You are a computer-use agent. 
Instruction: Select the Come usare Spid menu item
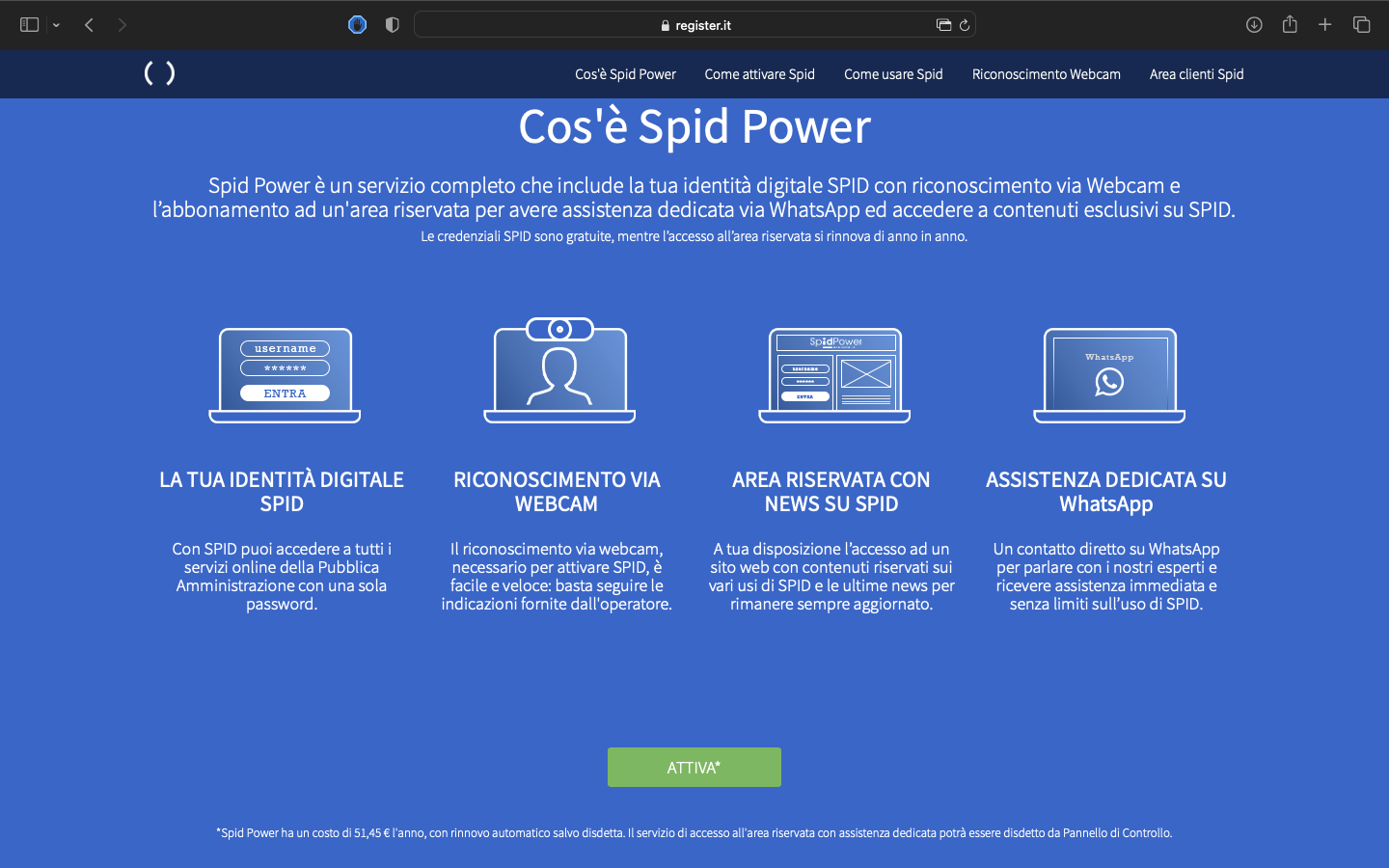pos(893,73)
